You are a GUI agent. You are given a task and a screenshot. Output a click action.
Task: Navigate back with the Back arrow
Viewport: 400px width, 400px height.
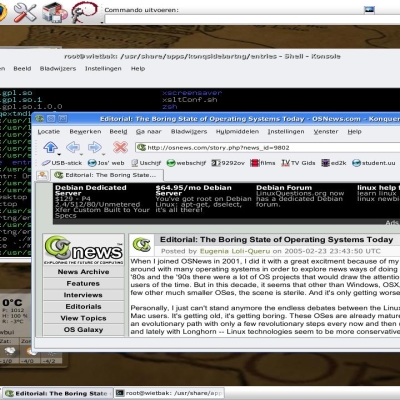click(73, 147)
